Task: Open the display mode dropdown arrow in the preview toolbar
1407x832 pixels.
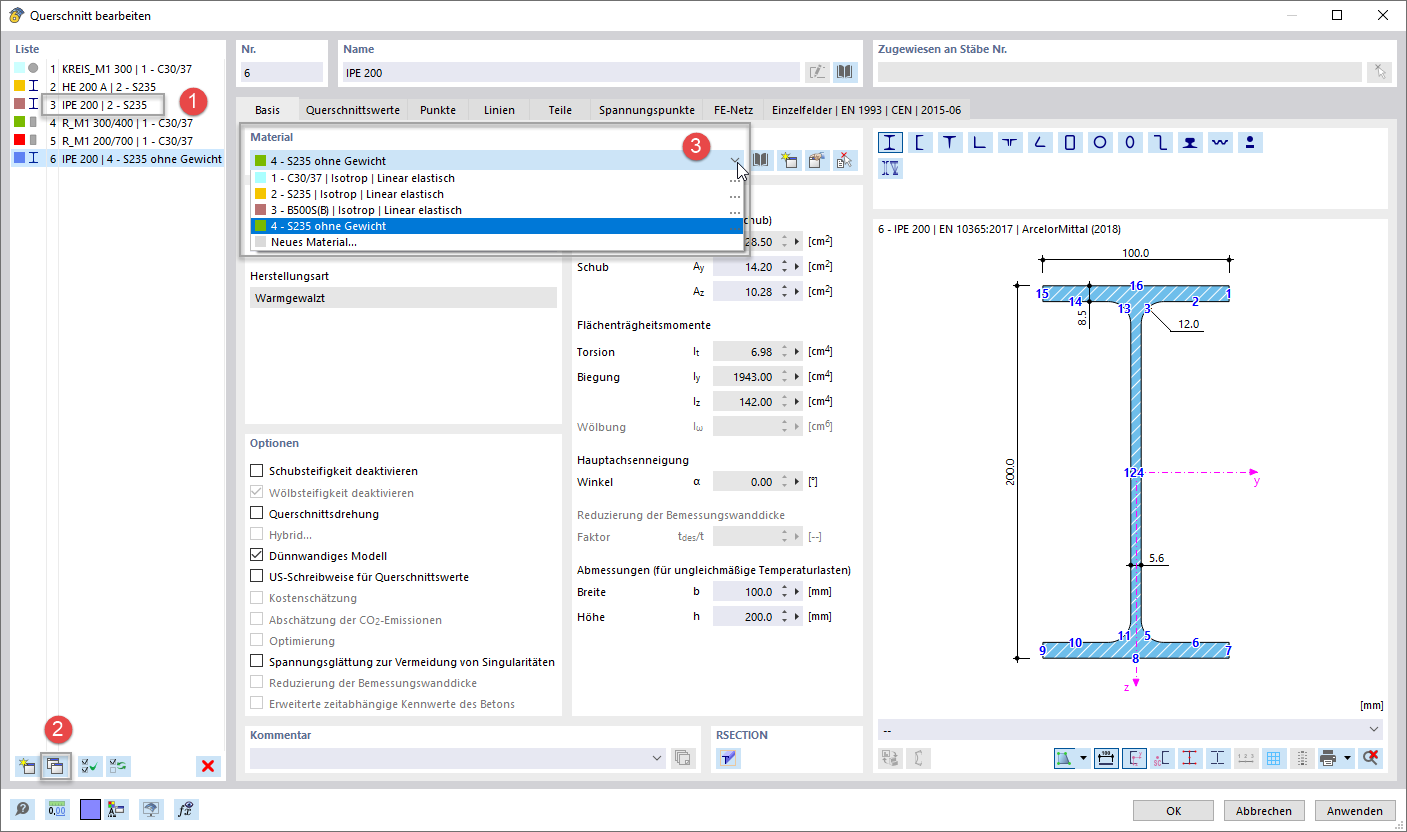Action: click(1083, 758)
